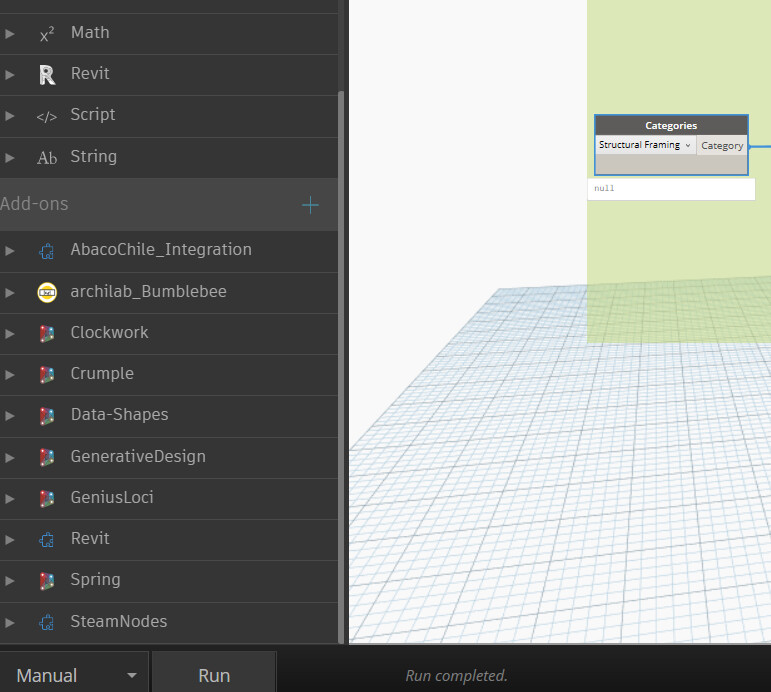Click the Script code brackets icon
771x692 pixels.
(47, 117)
